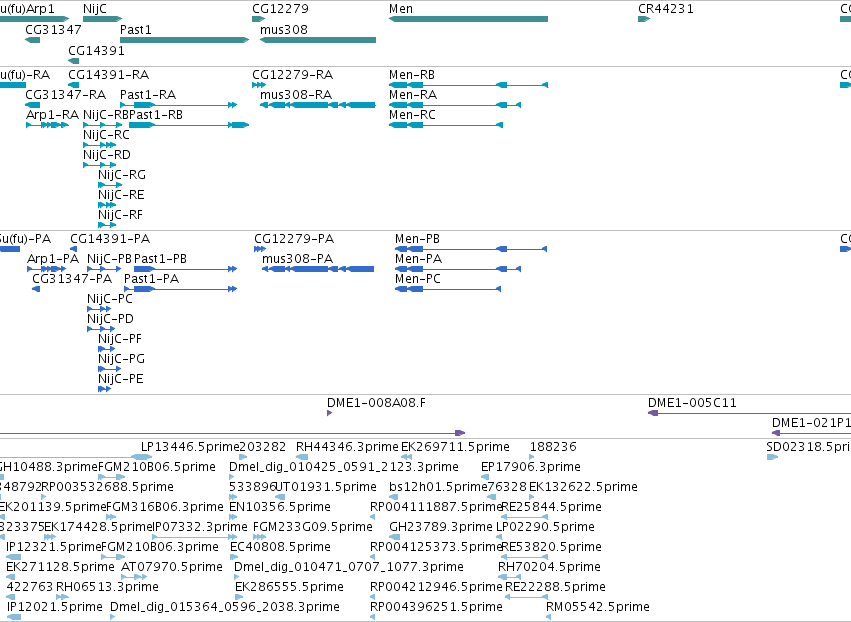Viewport: 851px width, 622px height.
Task: Select the Past1-PB protein glyph
Action: click(x=186, y=269)
